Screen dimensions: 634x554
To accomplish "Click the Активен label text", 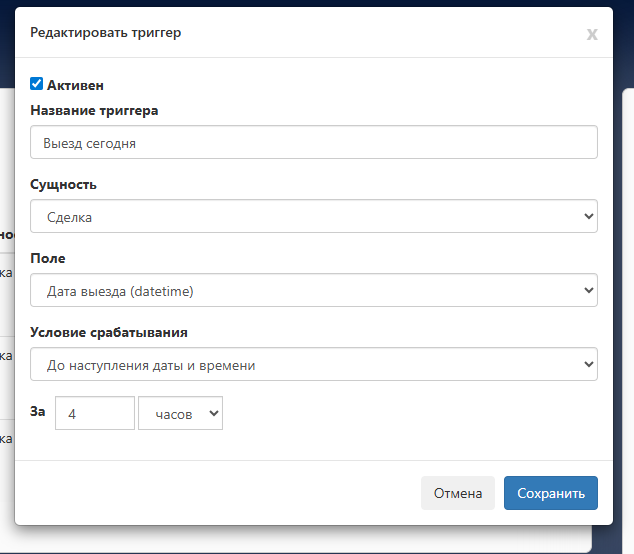I will pyautogui.click(x=75, y=86).
